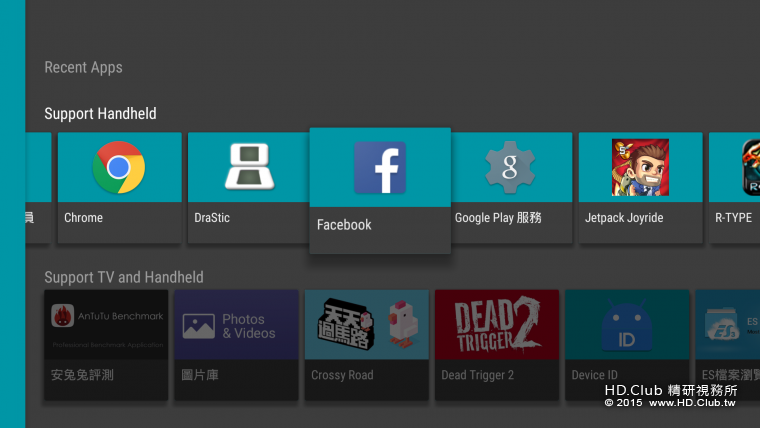Image resolution: width=760 pixels, height=428 pixels.
Task: Select Support TV and Handheld heading
Action: [124, 277]
